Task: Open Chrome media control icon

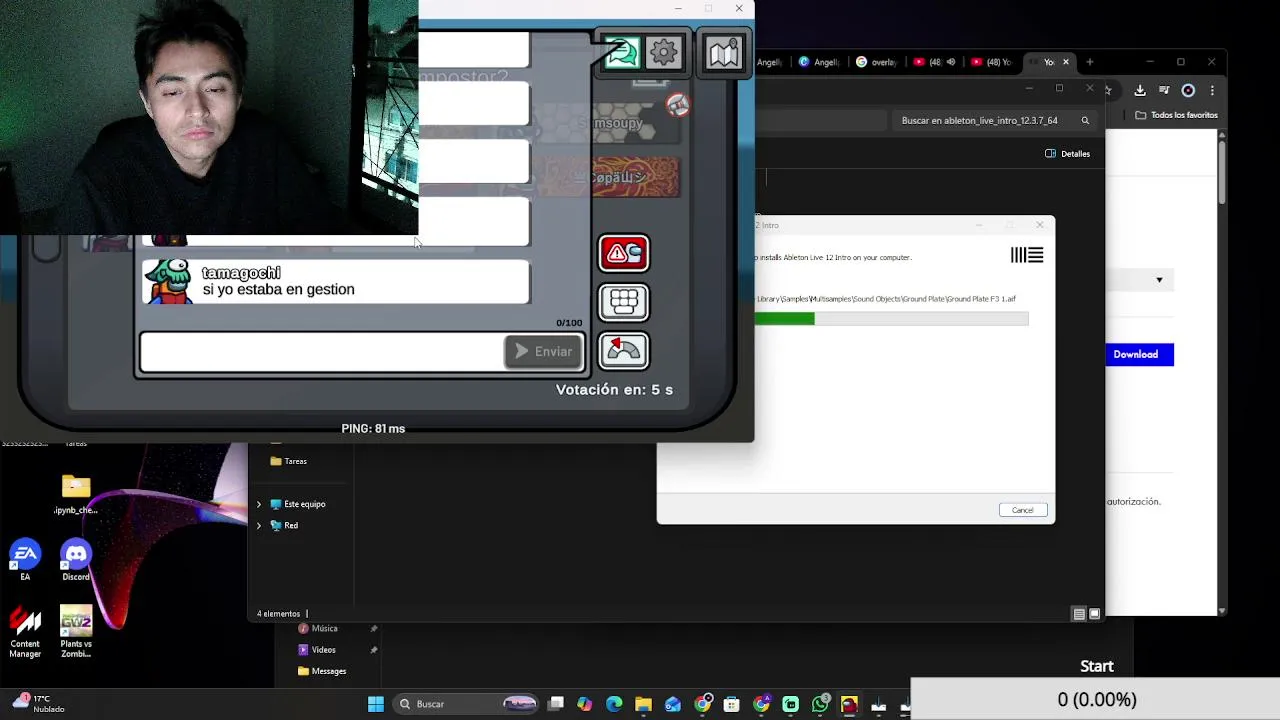Action: coord(1164,90)
